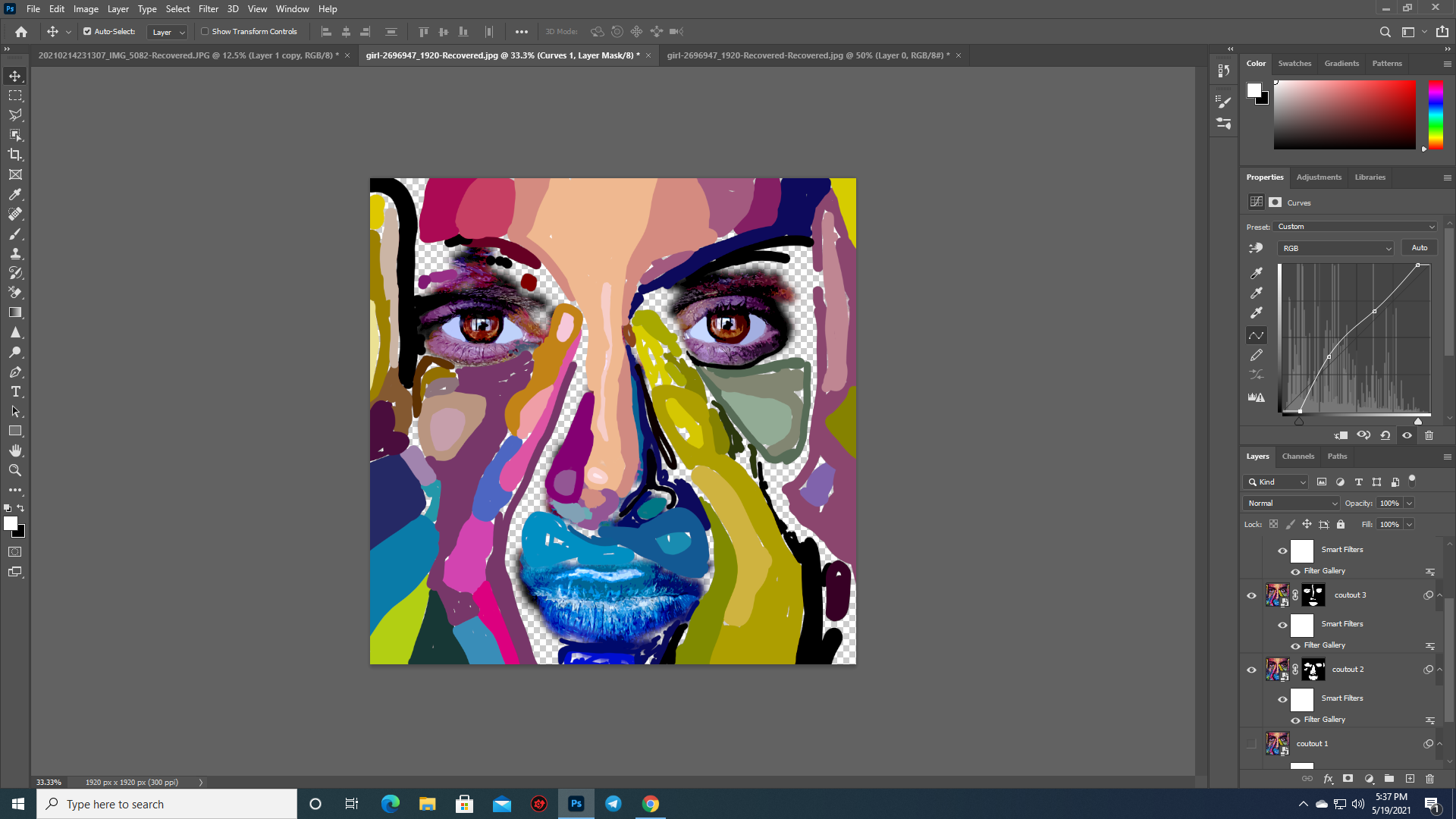
Task: Hide the cutout 3 layer
Action: point(1251,595)
